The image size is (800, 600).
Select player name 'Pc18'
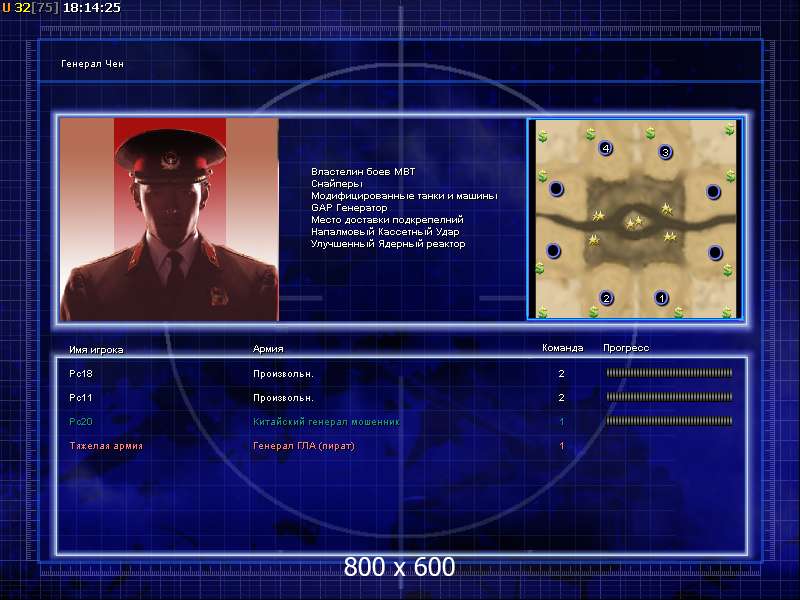[81, 373]
